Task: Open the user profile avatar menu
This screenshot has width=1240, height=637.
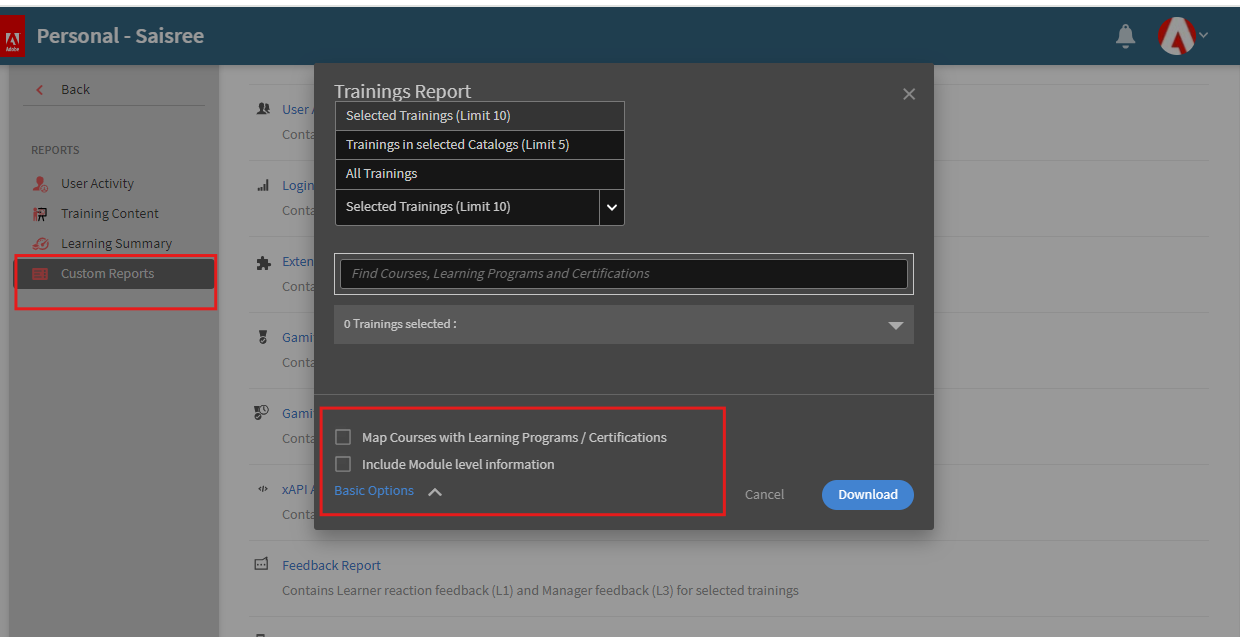Action: (1177, 36)
